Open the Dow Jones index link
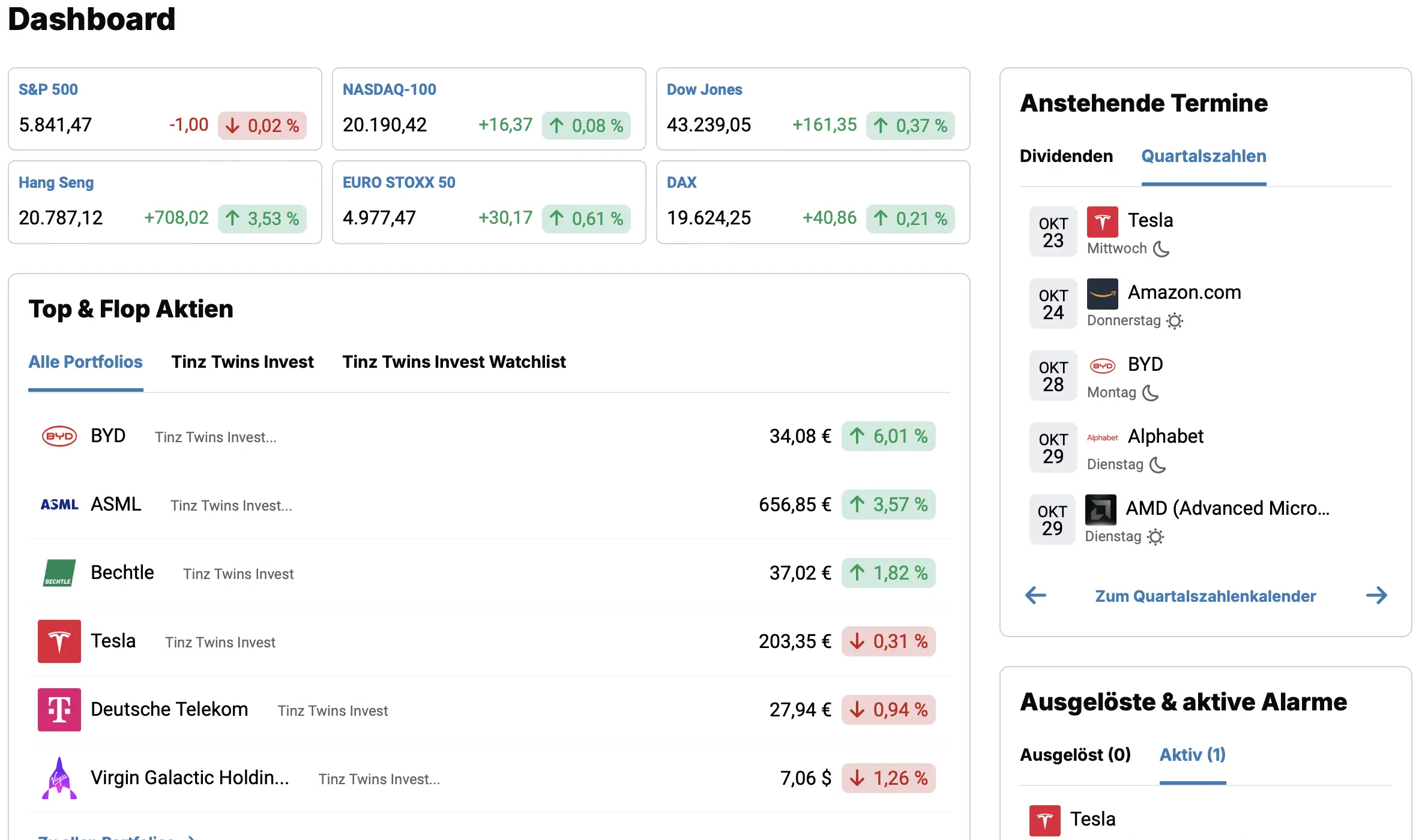Viewport: 1419px width, 840px height. [x=705, y=89]
